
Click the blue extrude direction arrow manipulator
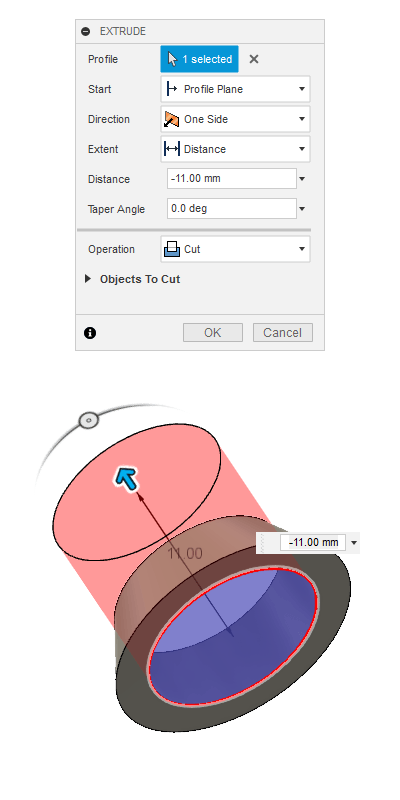[x=127, y=480]
